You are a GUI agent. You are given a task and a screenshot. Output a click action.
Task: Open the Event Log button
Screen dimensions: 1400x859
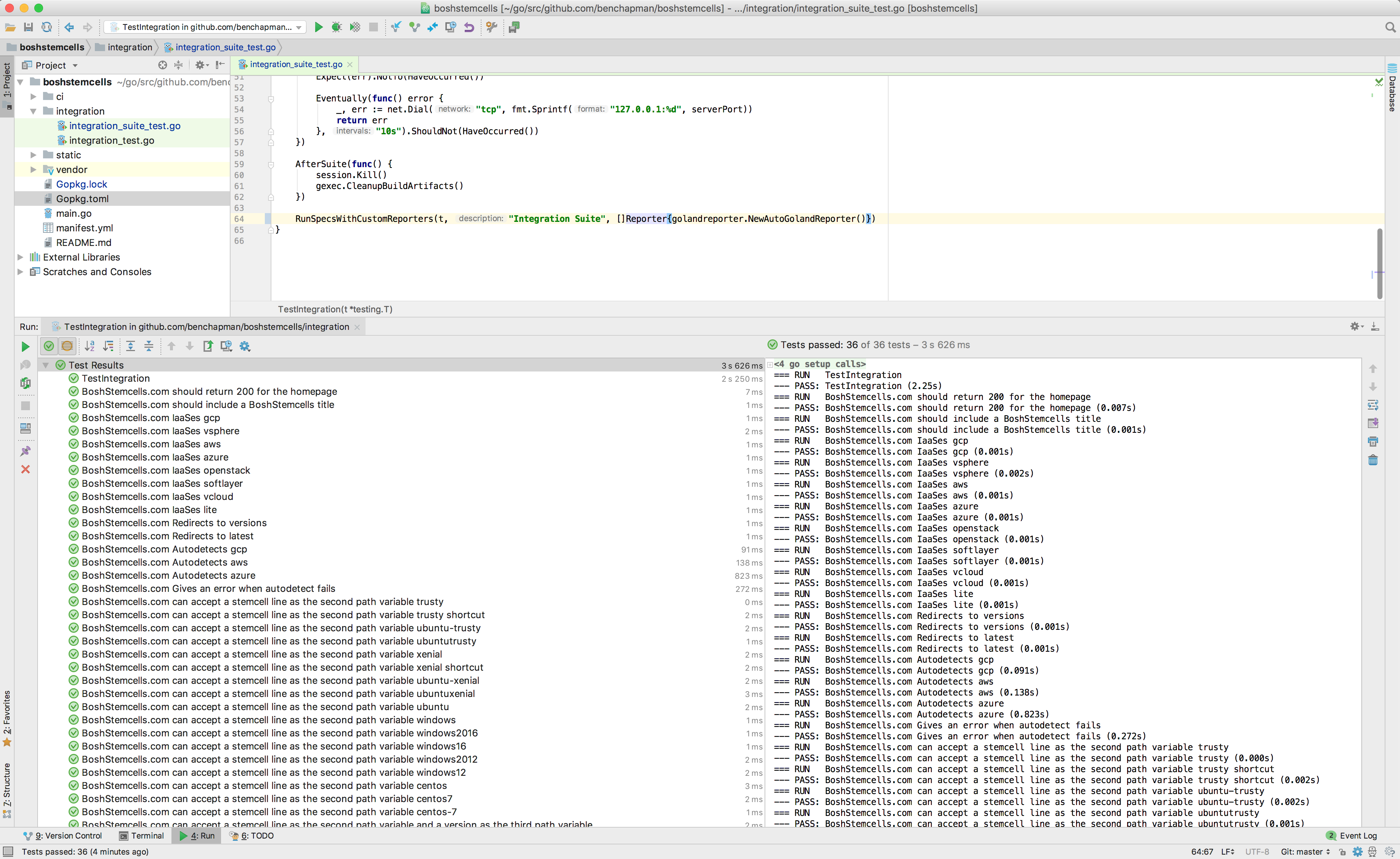point(1352,836)
